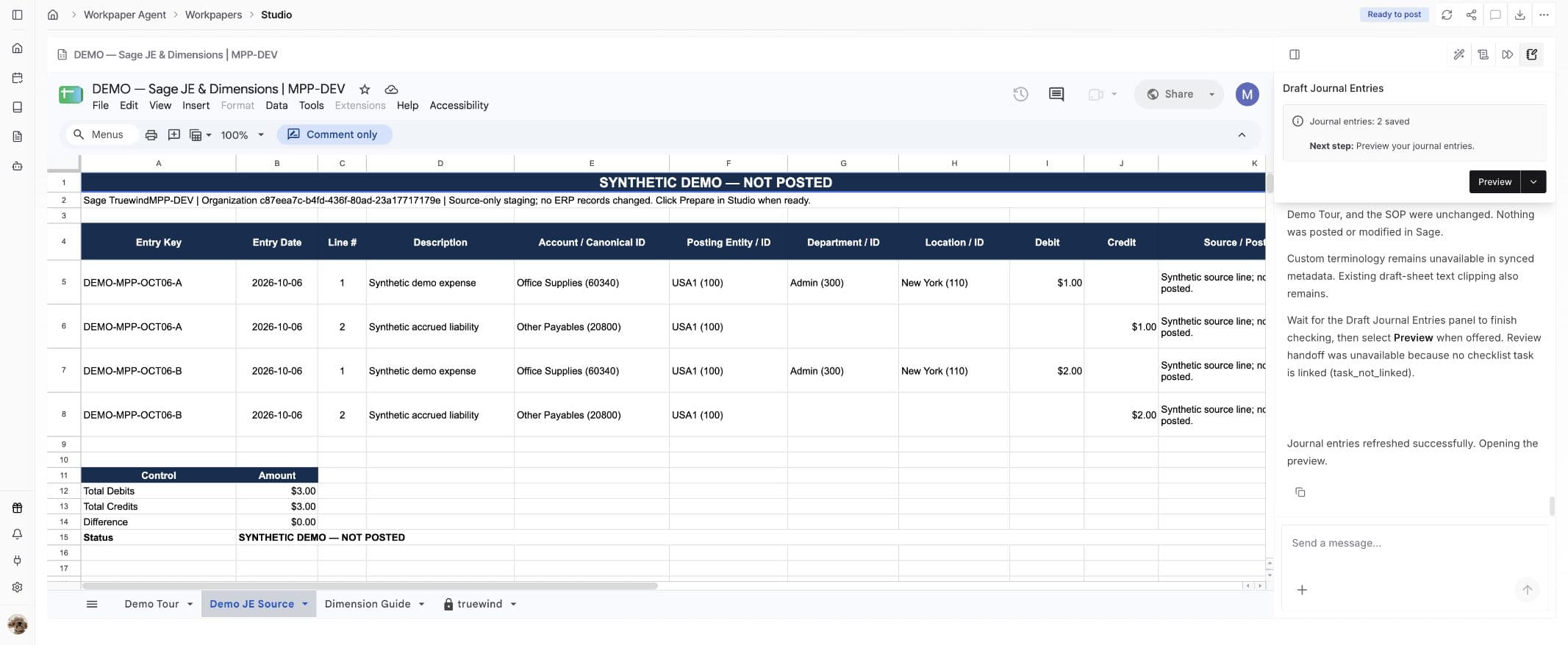This screenshot has height=645, width=1568.
Task: Select the draft journal entries edit icon
Action: [x=1532, y=54]
